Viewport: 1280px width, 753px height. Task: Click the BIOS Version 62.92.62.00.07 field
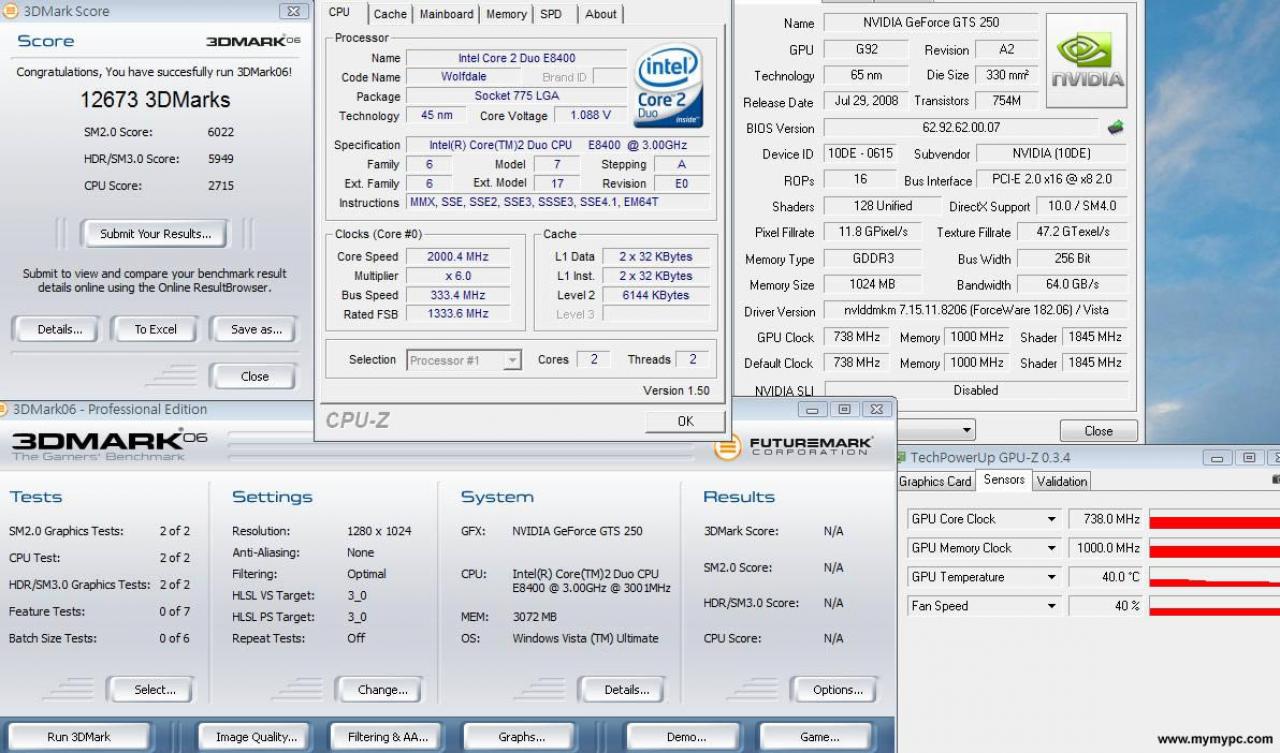tap(961, 128)
